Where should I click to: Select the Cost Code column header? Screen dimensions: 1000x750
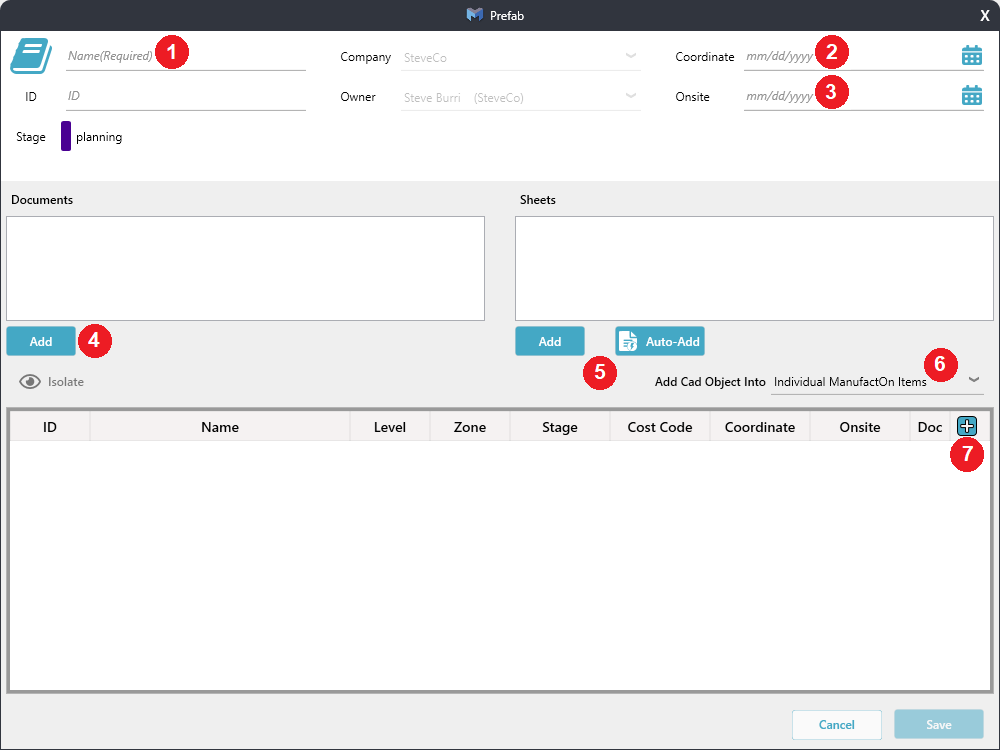click(x=660, y=427)
